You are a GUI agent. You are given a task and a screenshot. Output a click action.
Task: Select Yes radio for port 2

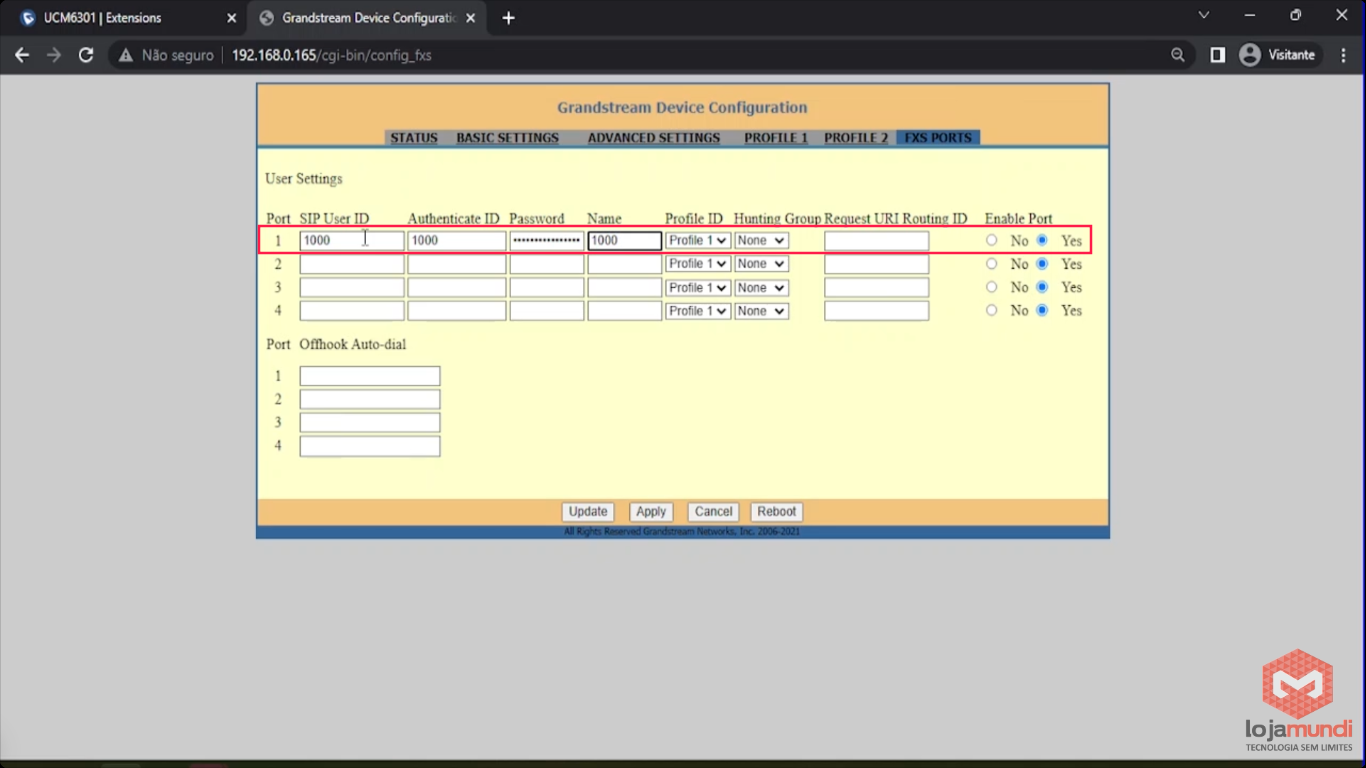coord(1042,264)
